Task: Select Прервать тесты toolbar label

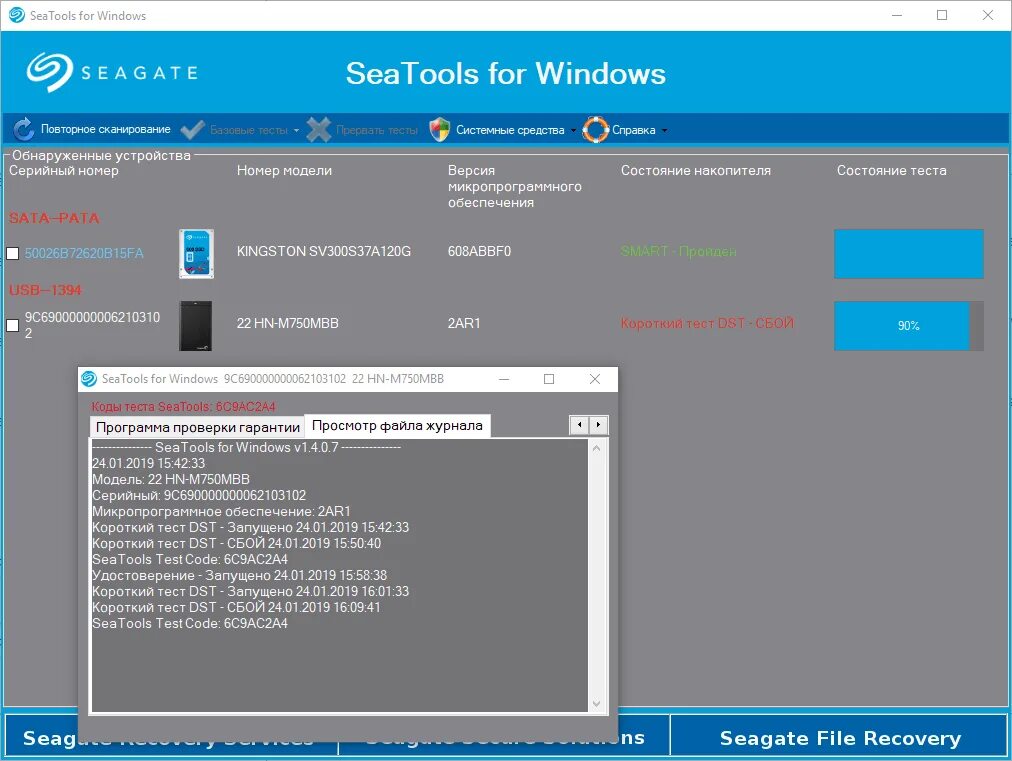Action: tap(377, 130)
